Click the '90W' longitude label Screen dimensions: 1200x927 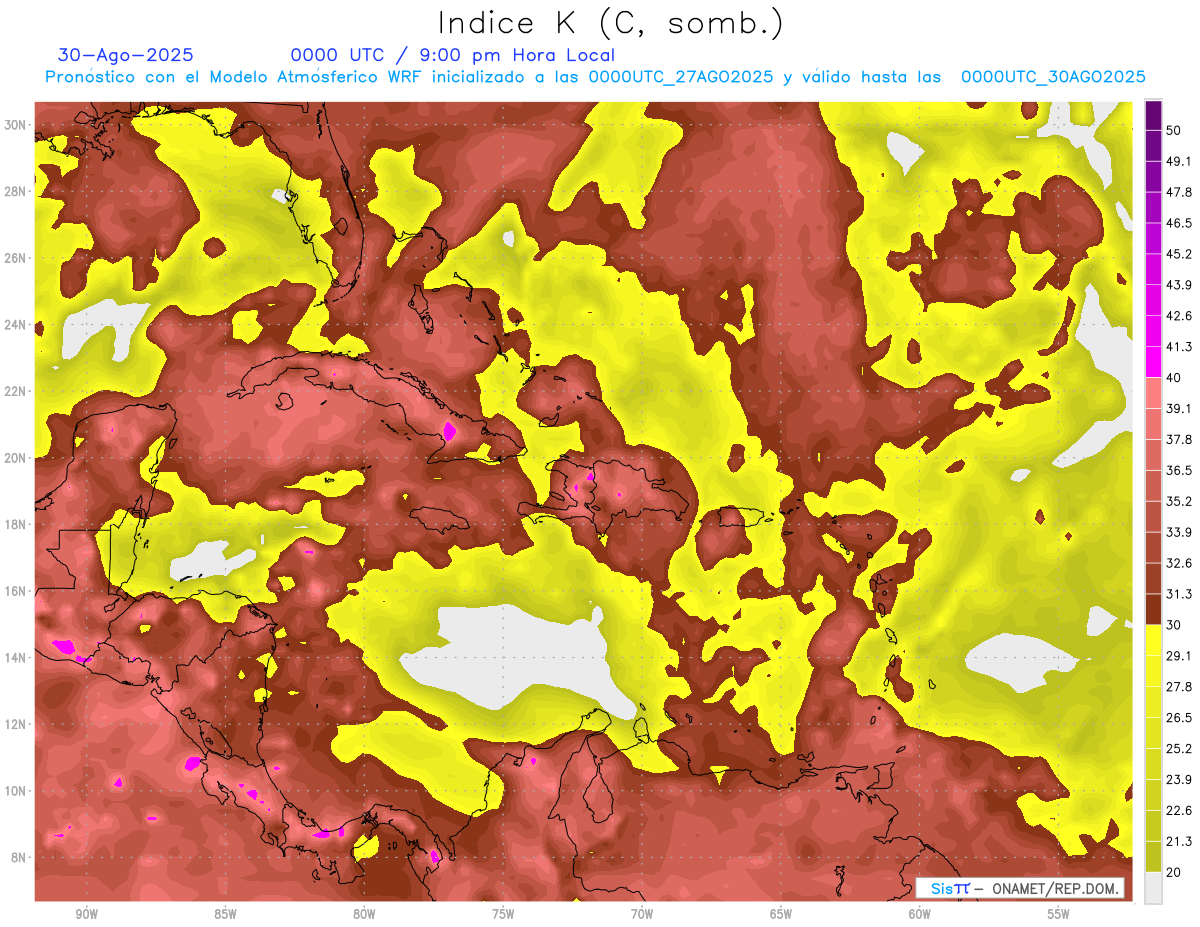click(86, 914)
